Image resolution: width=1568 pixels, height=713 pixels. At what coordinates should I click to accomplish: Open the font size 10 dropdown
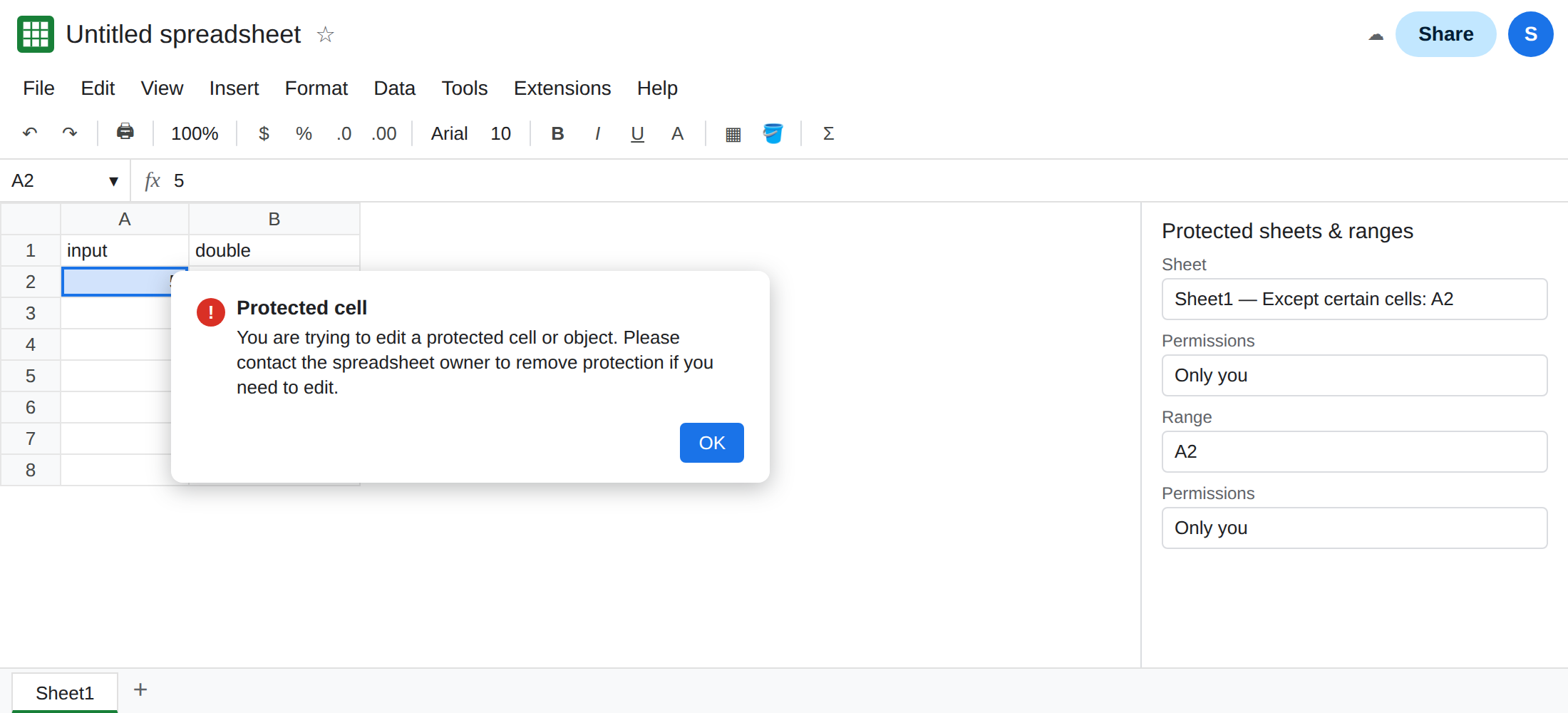[500, 133]
